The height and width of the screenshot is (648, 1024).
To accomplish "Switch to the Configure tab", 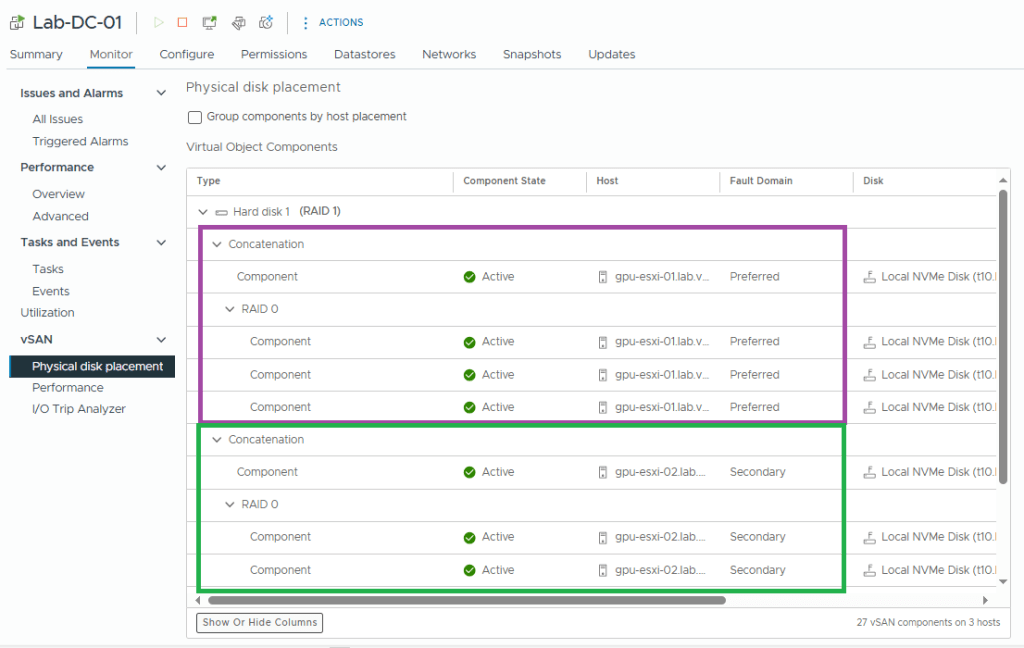I will 186,54.
